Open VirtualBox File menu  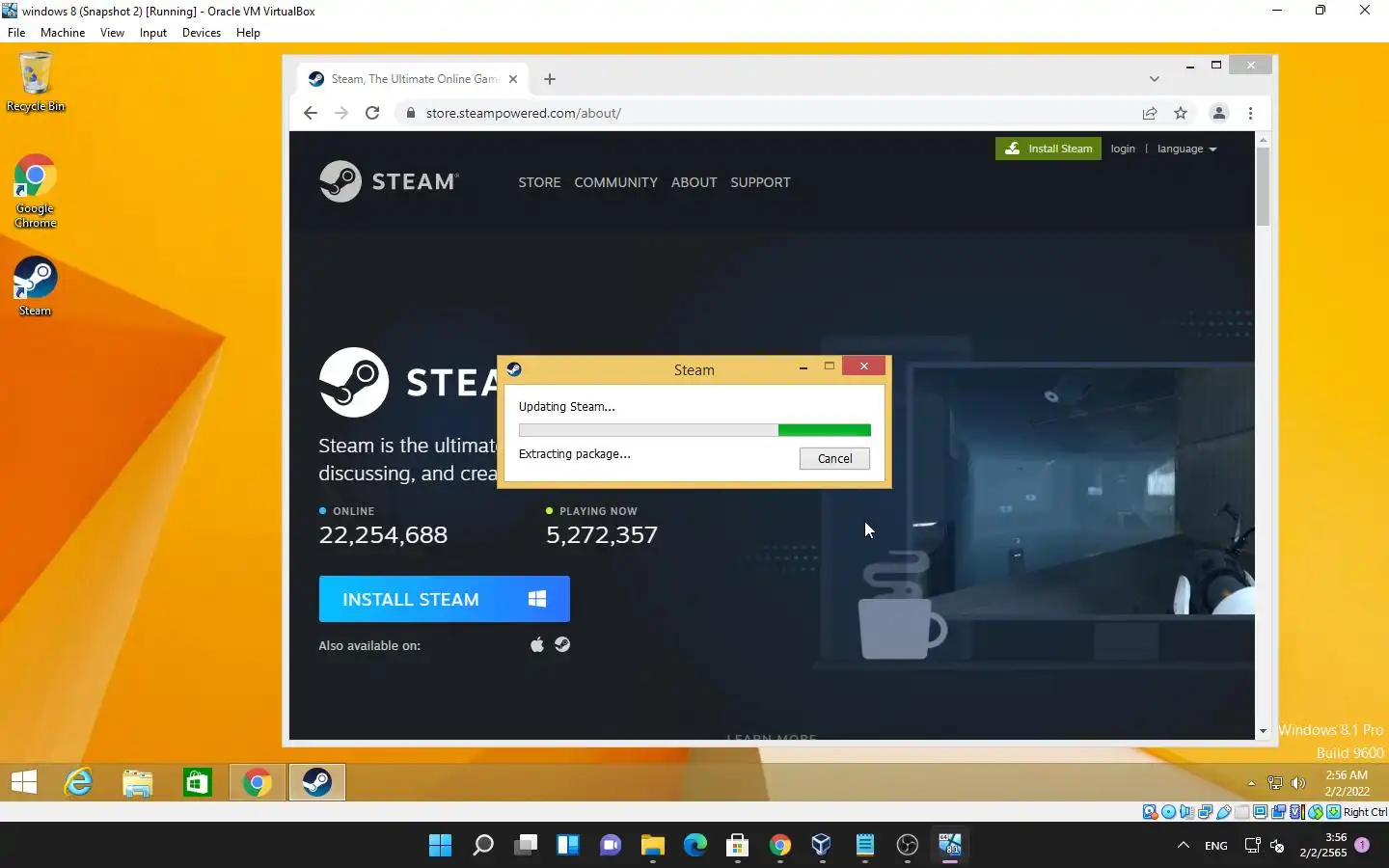pyautogui.click(x=16, y=33)
